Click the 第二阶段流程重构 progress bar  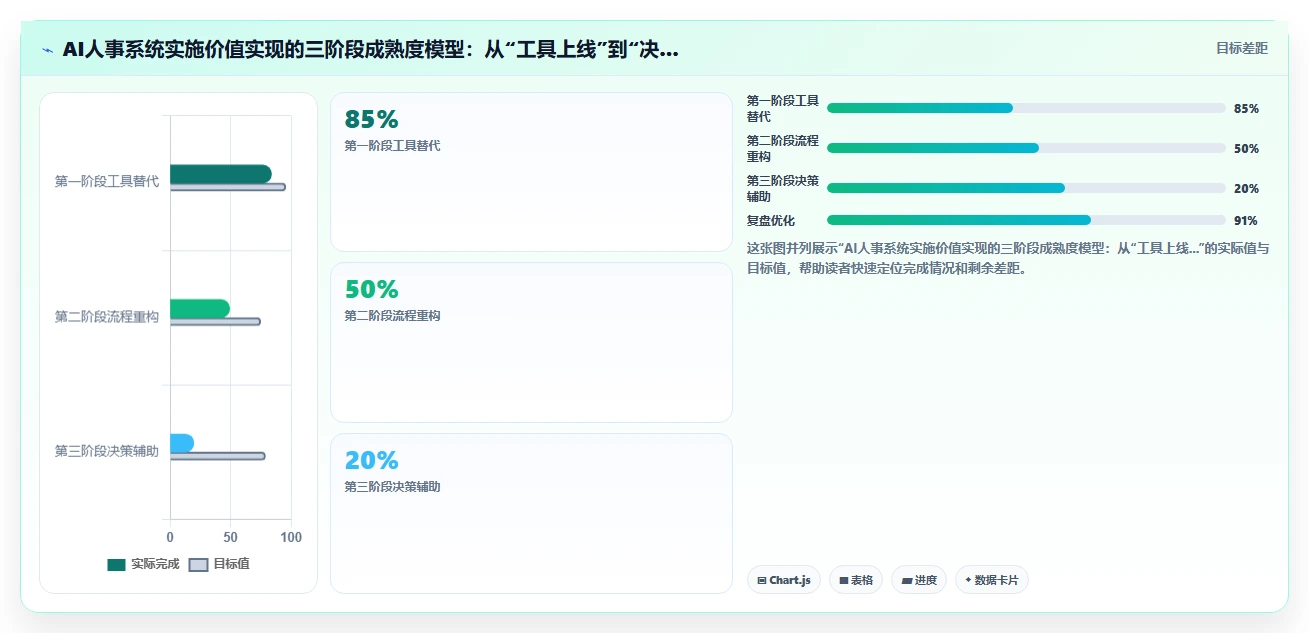[1026, 148]
